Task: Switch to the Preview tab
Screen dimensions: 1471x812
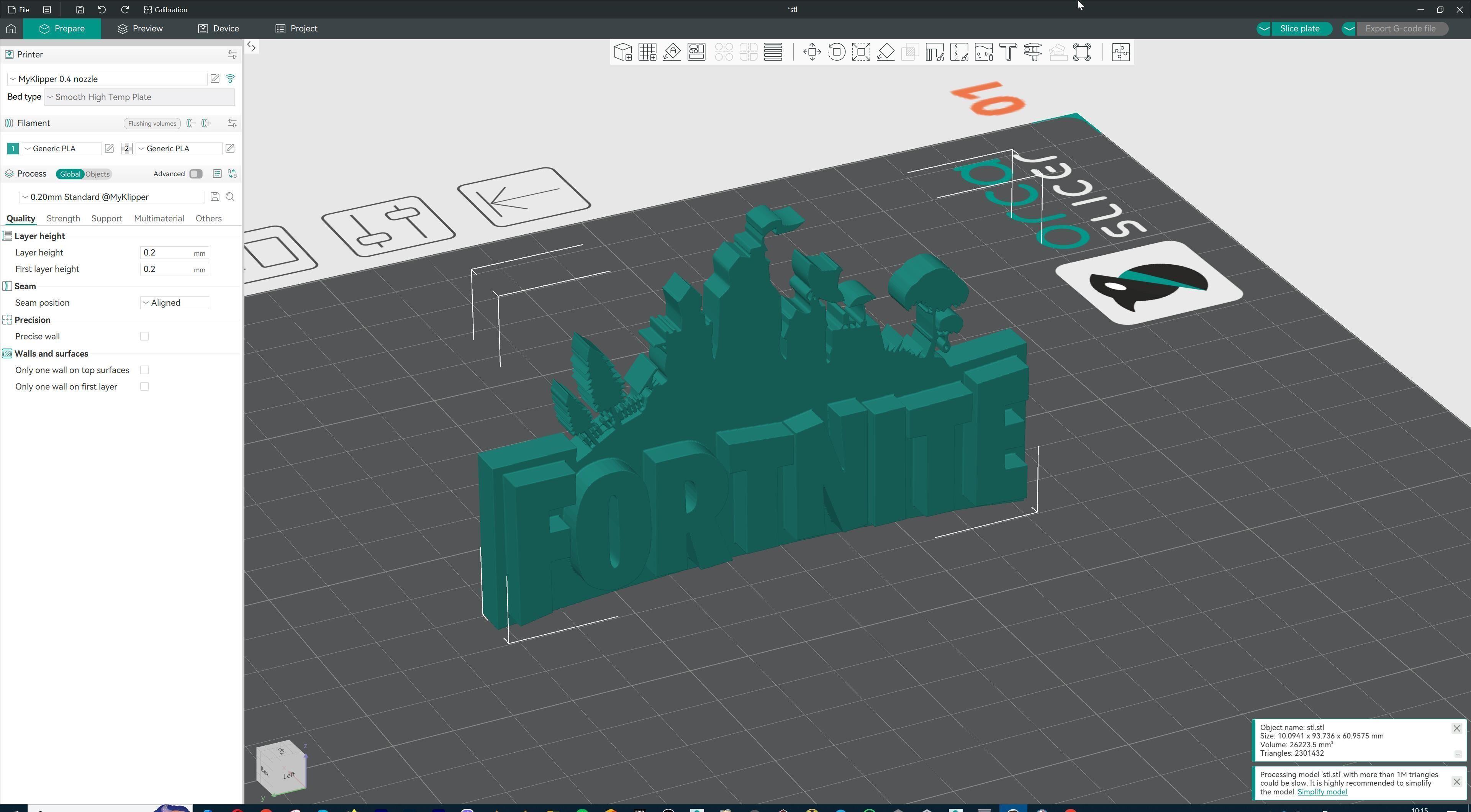Action: point(140,29)
